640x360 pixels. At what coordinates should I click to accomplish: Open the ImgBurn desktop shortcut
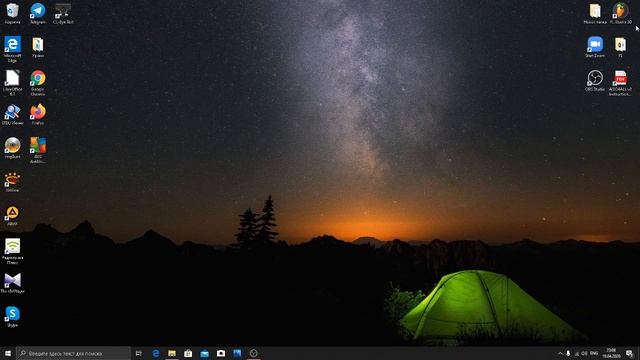point(12,148)
